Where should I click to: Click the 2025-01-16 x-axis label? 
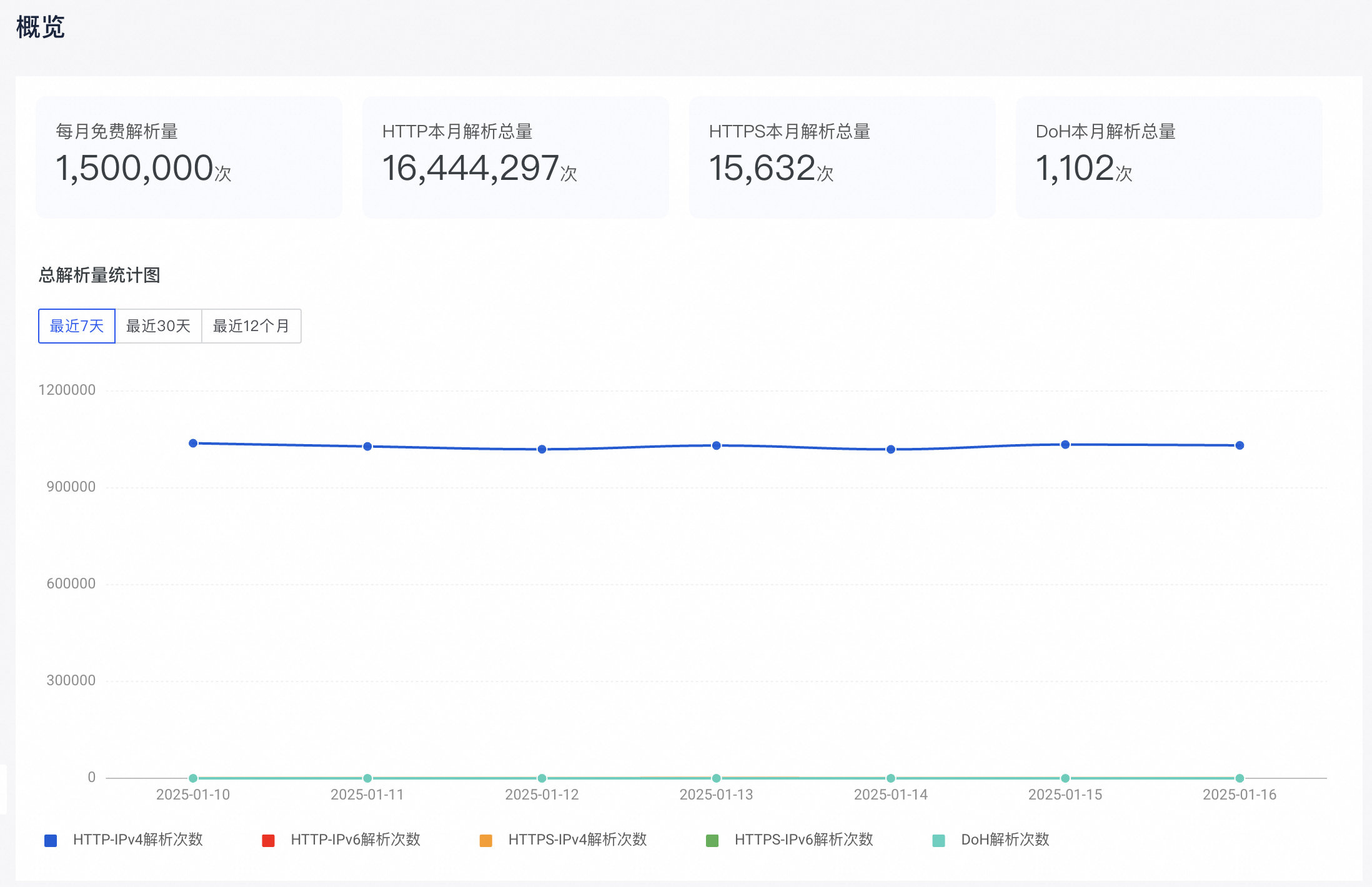point(1240,795)
